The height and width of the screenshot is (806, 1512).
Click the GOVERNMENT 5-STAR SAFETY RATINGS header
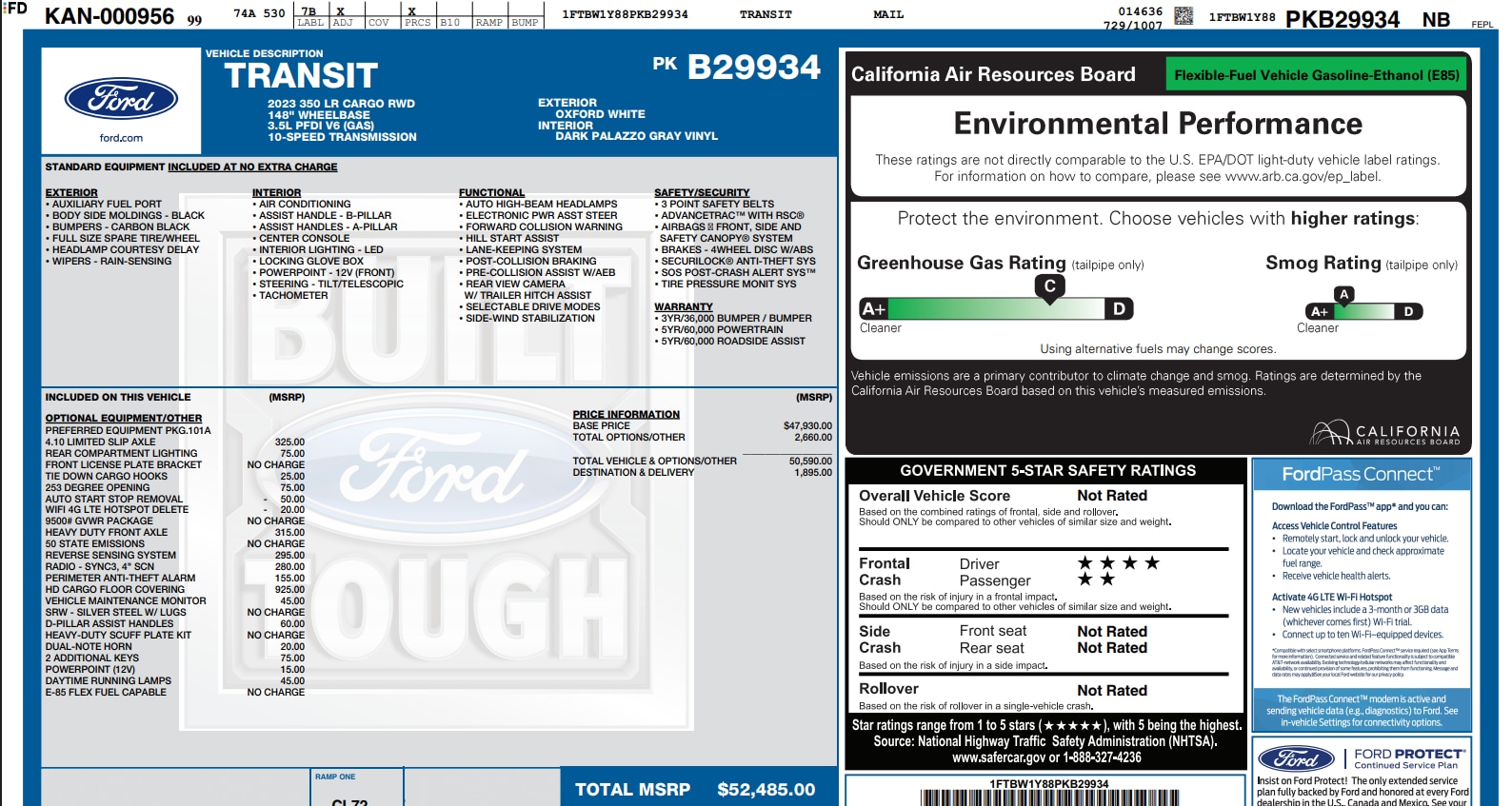coord(1047,471)
